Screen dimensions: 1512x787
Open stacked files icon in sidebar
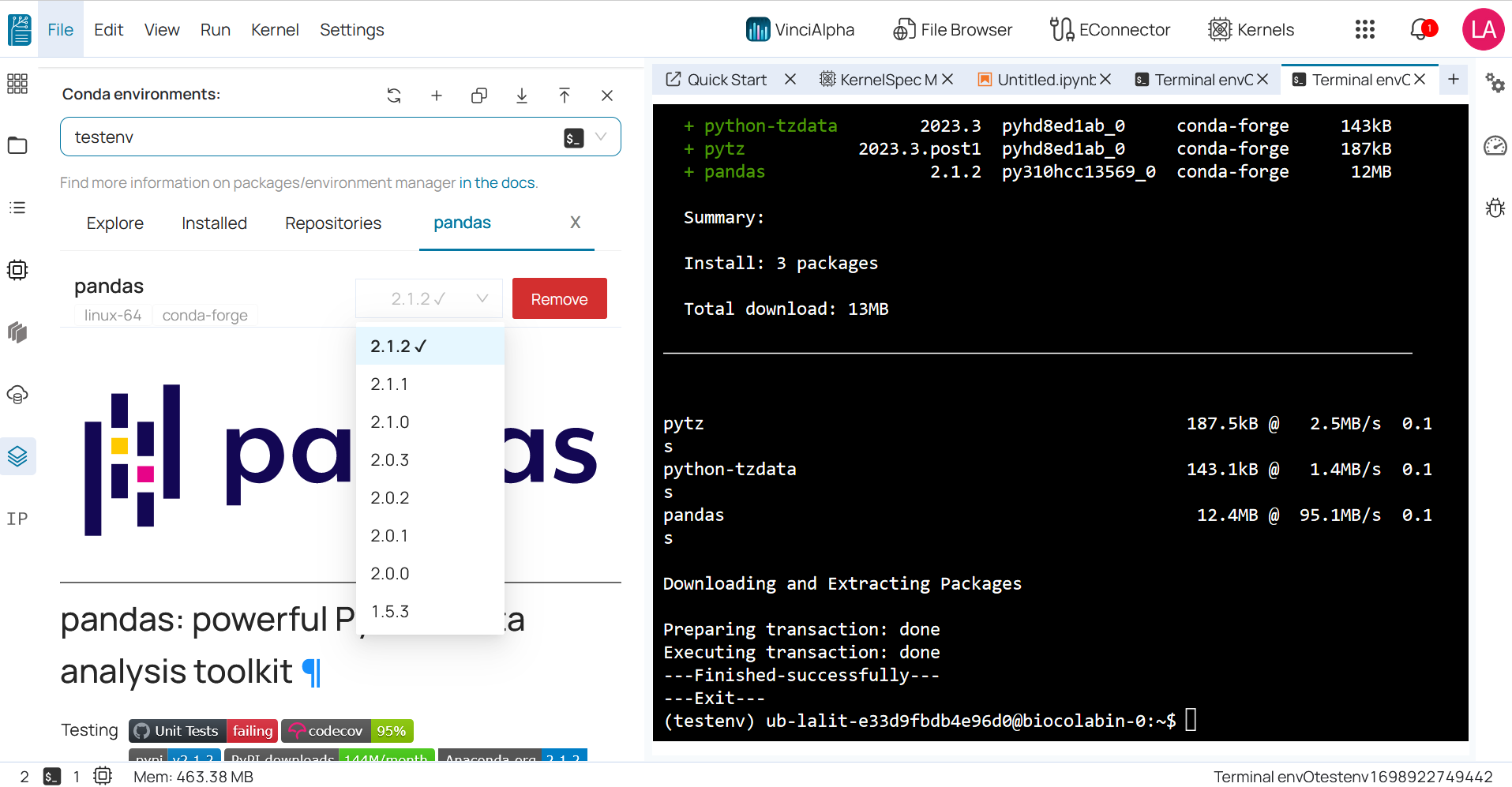click(x=17, y=332)
